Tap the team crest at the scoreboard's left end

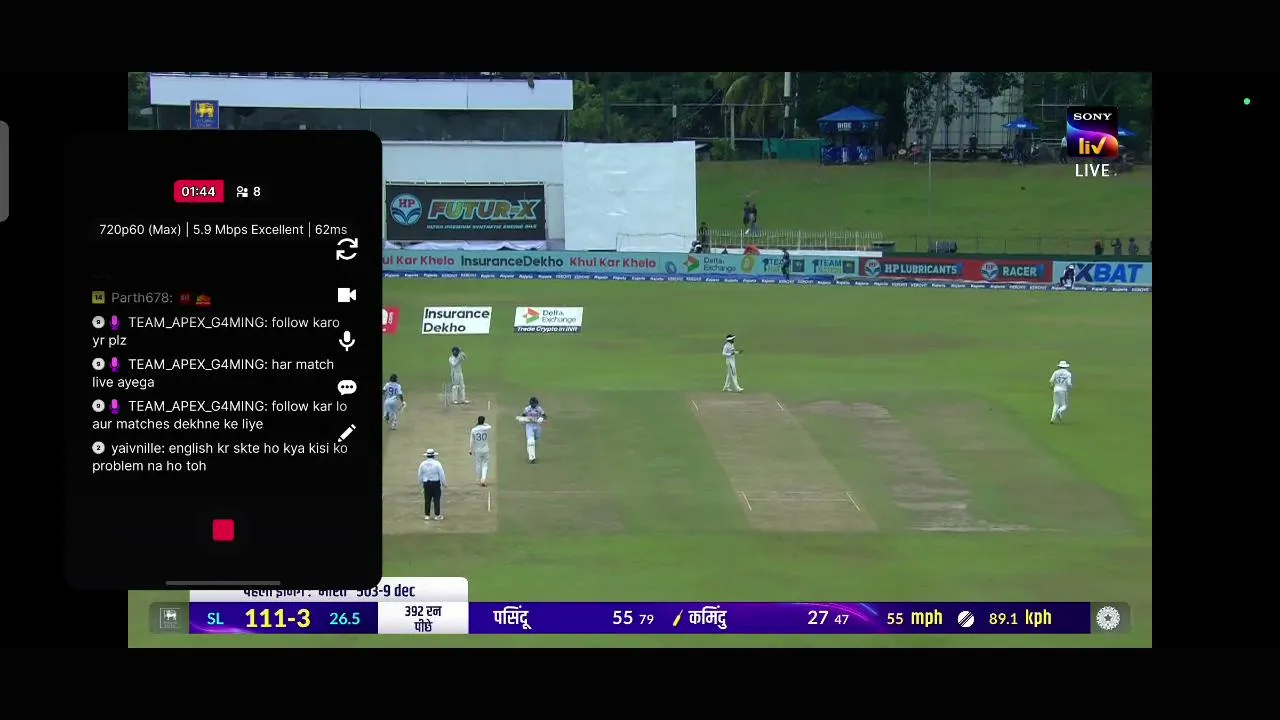point(170,618)
